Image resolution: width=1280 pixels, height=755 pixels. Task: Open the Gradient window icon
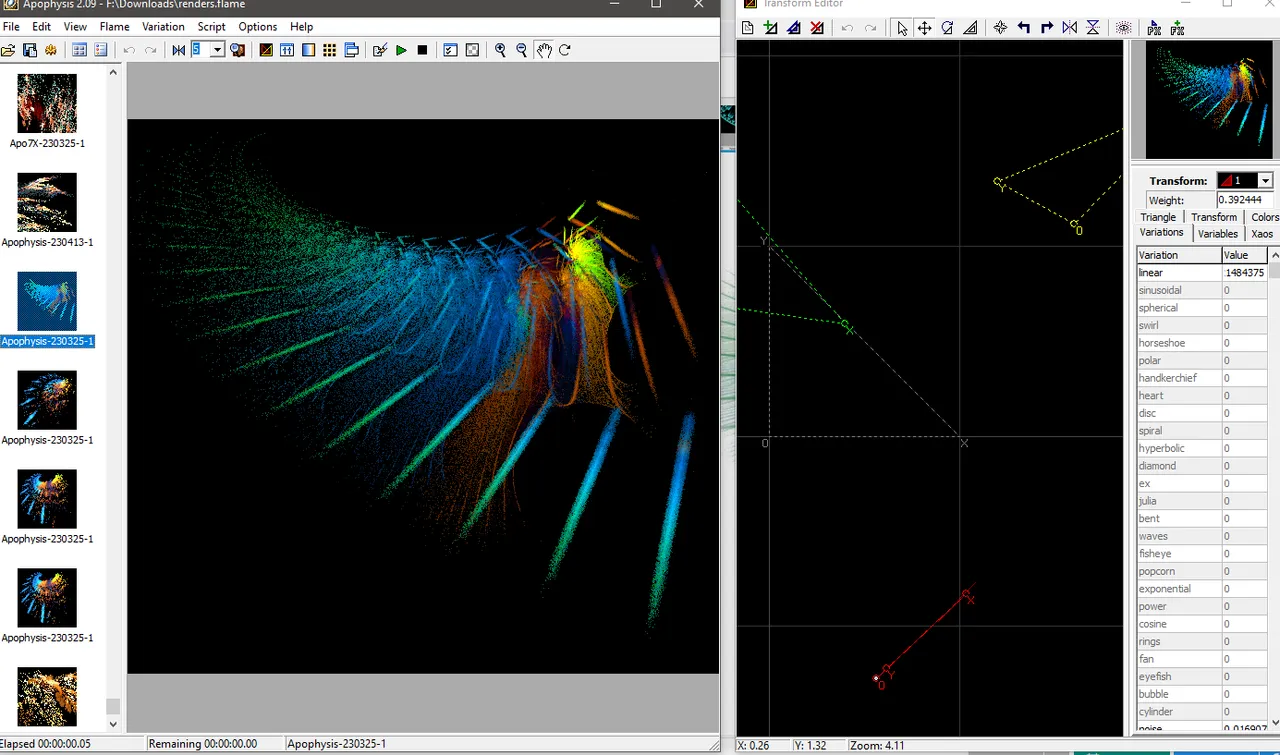308,50
